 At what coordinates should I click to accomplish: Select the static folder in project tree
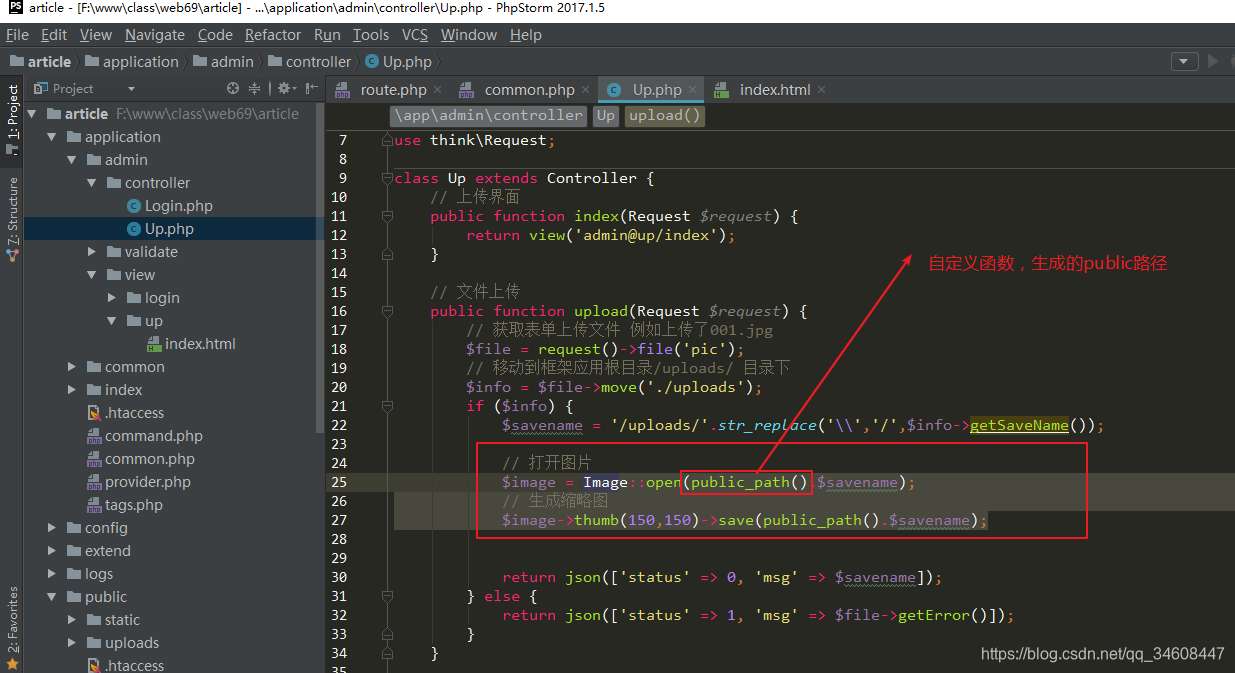pos(122,620)
